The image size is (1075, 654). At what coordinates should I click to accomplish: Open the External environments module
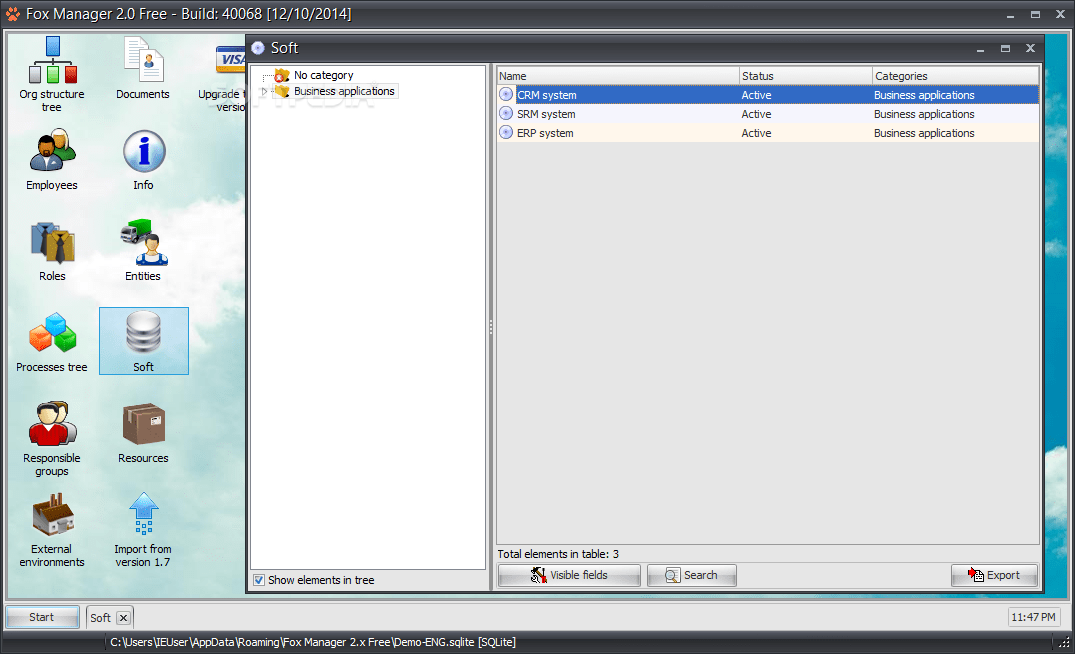click(52, 520)
